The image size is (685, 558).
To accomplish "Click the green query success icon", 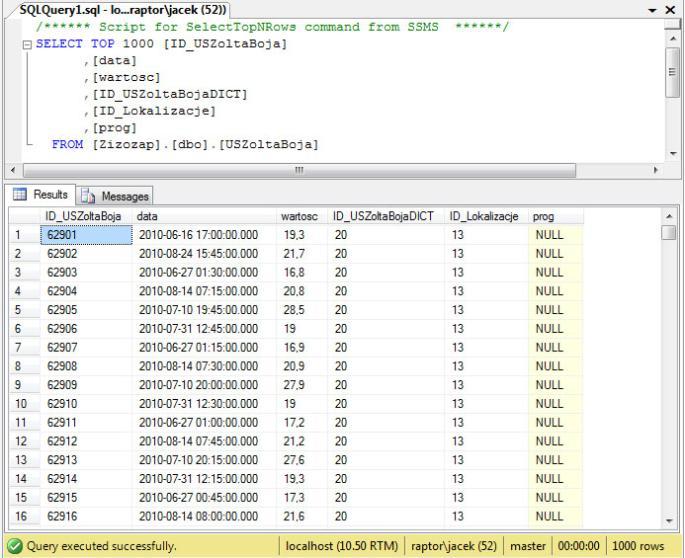I will (x=15, y=546).
